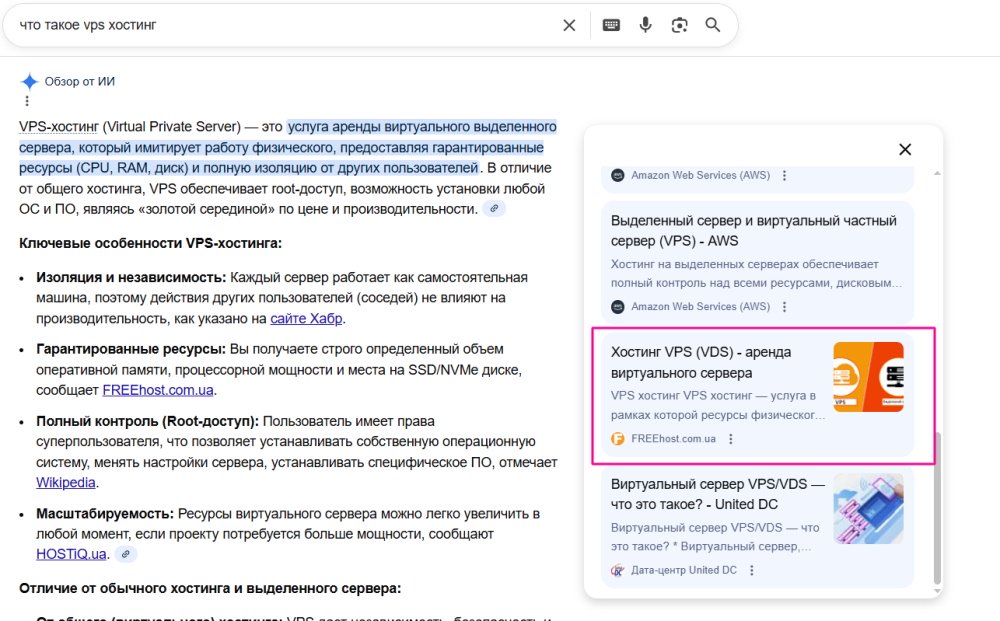Clear the search query with the X icon

coord(569,25)
